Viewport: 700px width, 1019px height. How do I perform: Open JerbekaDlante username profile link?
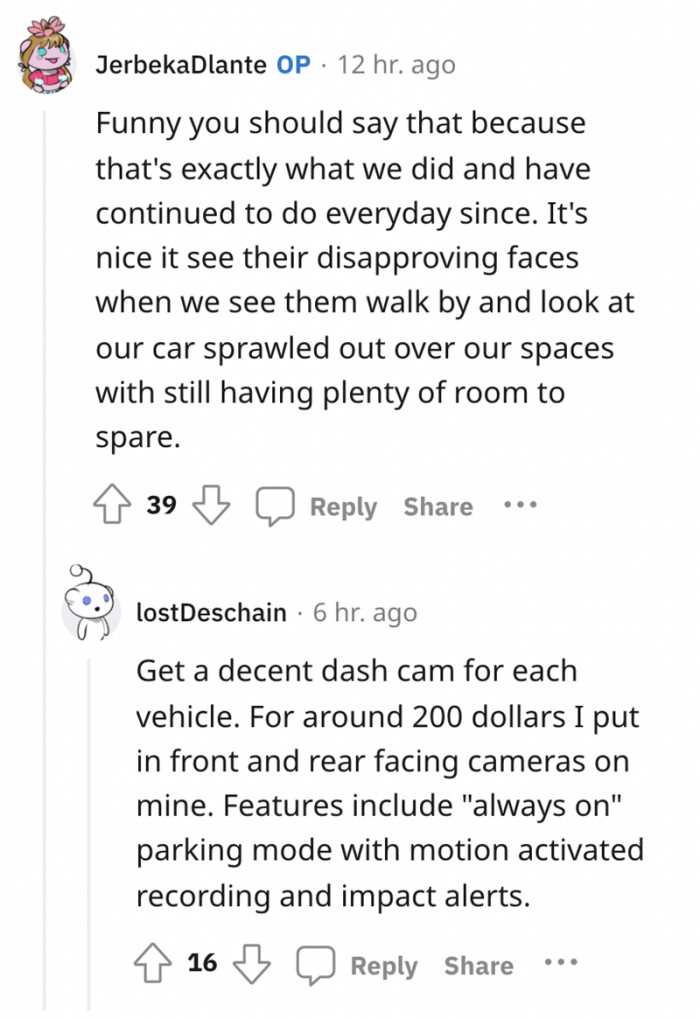tap(181, 66)
